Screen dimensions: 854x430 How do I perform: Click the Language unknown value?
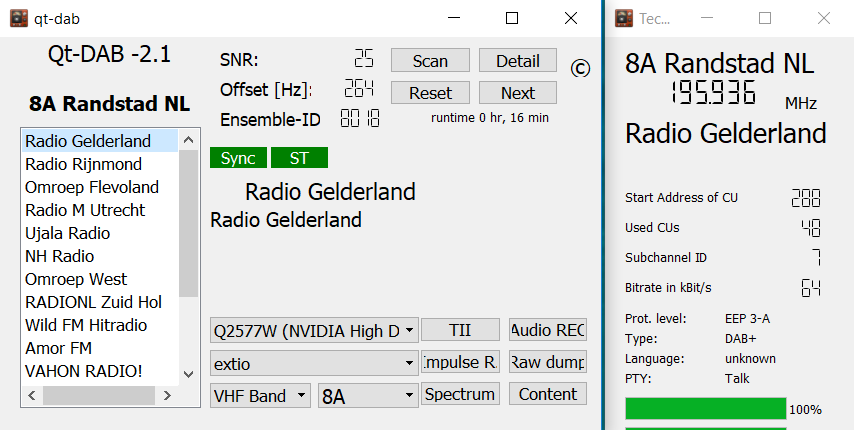pyautogui.click(x=750, y=359)
